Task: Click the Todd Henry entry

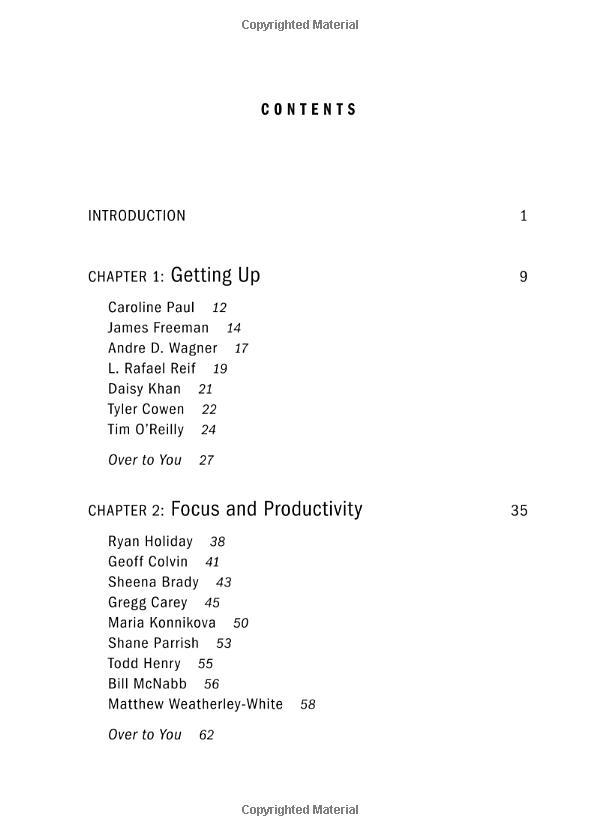Action: coord(144,664)
